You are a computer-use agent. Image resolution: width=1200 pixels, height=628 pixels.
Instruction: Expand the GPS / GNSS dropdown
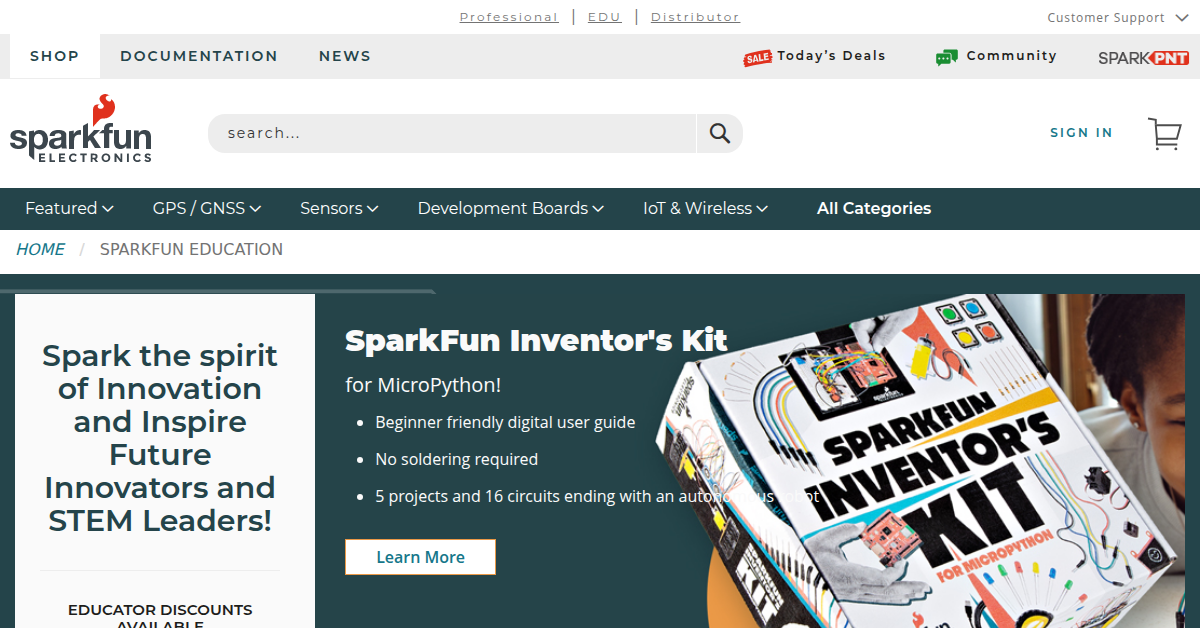click(x=206, y=208)
